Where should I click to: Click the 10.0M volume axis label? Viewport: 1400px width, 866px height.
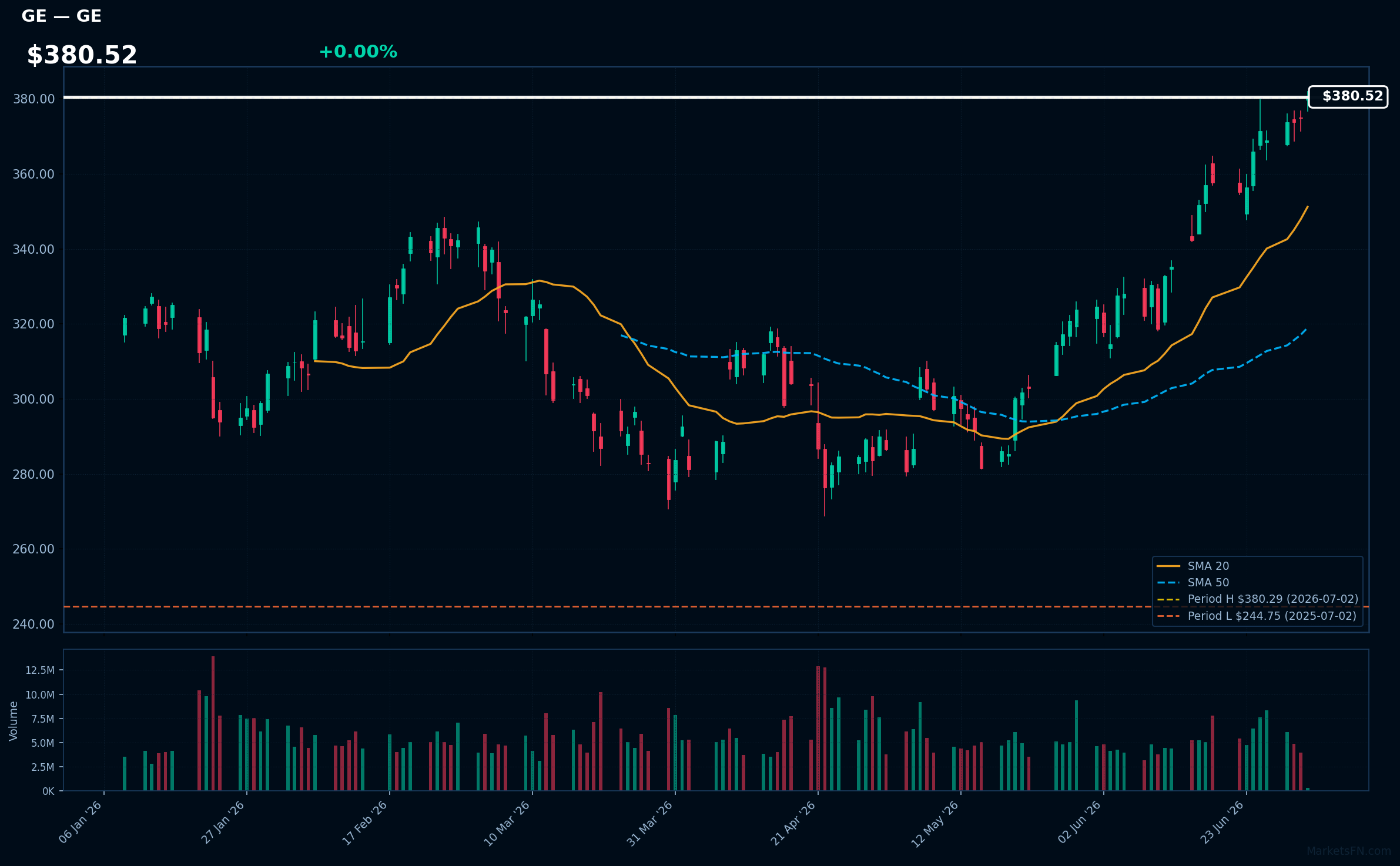40,695
